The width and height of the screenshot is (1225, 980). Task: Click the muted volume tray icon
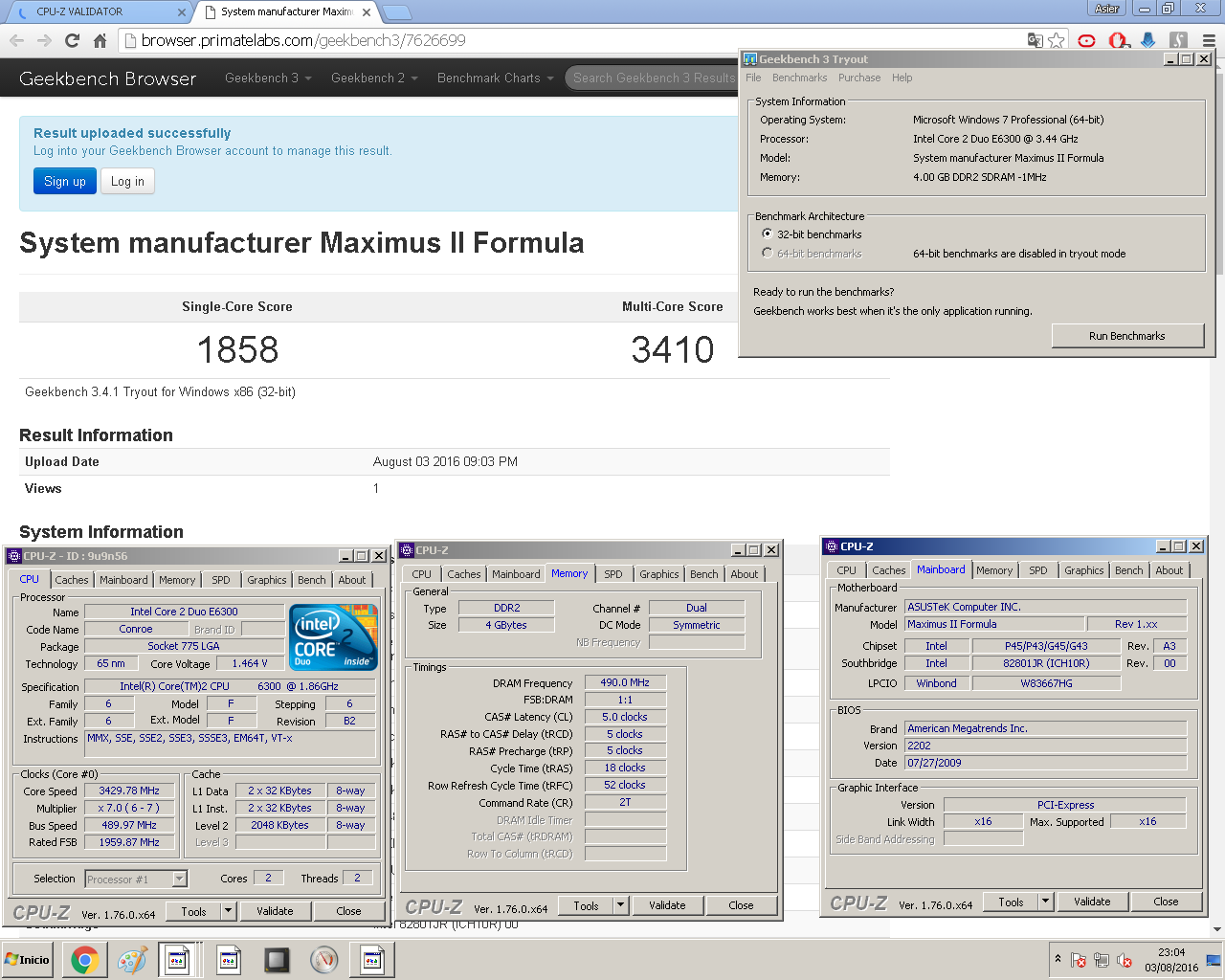1125,960
